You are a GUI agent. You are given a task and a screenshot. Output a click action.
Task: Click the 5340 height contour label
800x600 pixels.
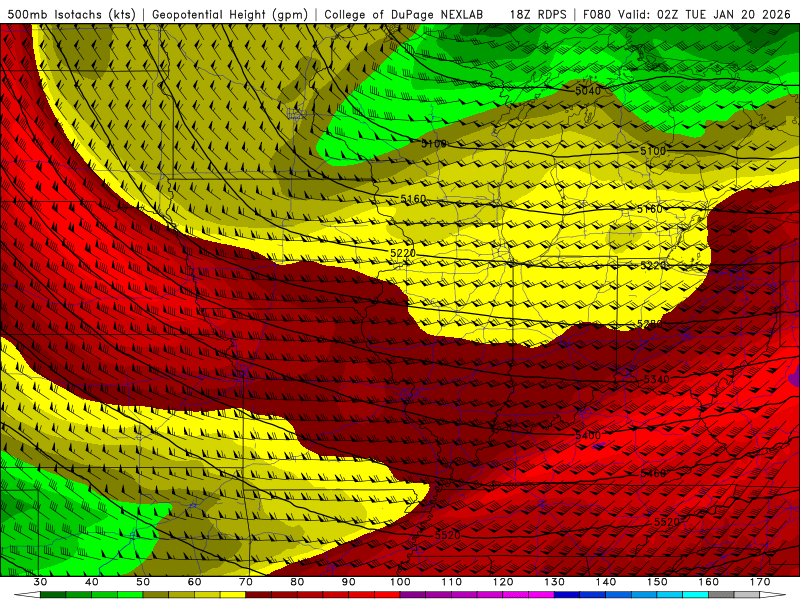[657, 380]
